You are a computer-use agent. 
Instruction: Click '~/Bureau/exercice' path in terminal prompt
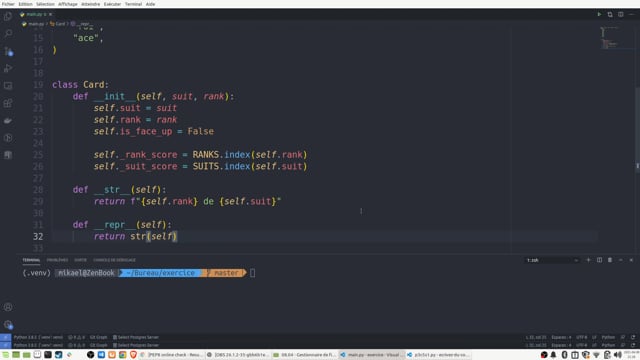pyautogui.click(x=160, y=273)
